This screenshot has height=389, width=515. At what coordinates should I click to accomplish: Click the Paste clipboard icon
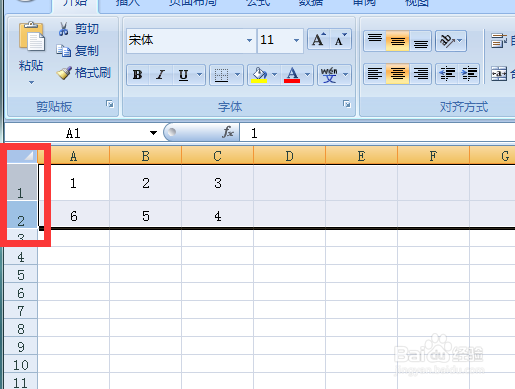click(32, 37)
